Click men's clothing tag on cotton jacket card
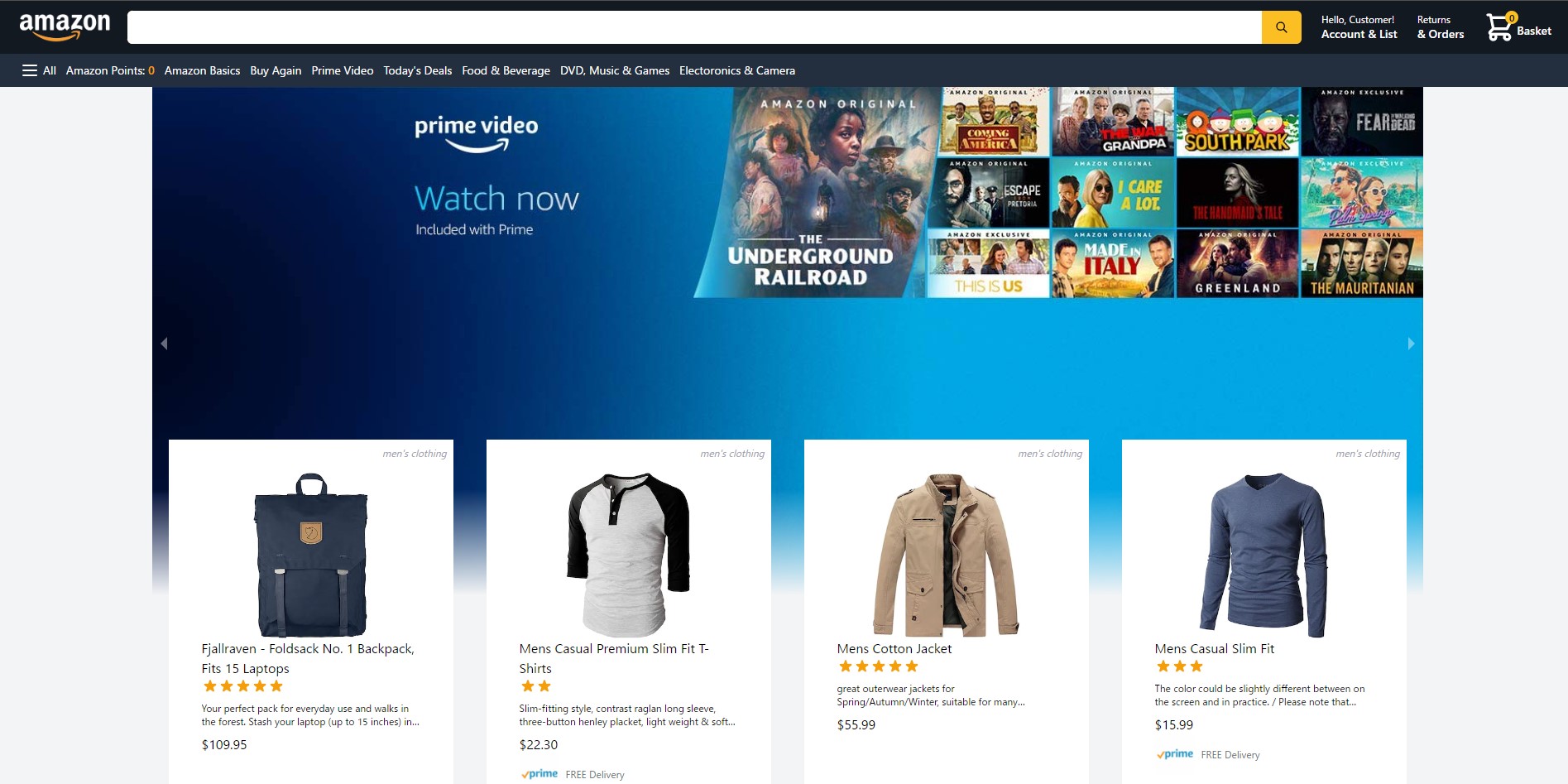Viewport: 1568px width, 784px height. [1050, 454]
